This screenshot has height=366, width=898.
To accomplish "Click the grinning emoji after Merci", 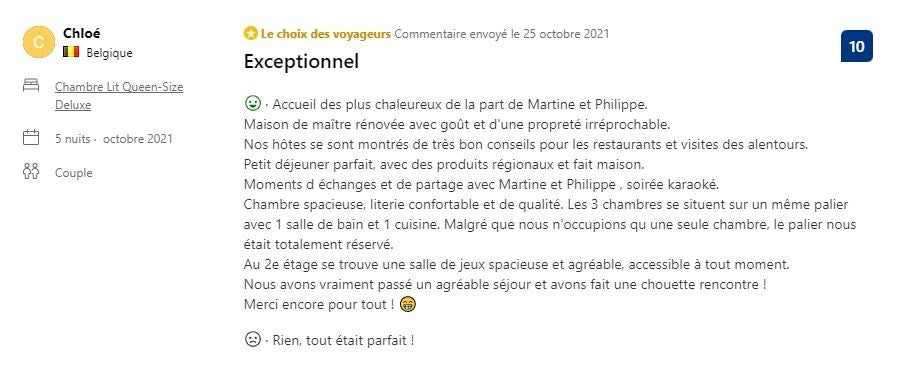I will tap(408, 304).
